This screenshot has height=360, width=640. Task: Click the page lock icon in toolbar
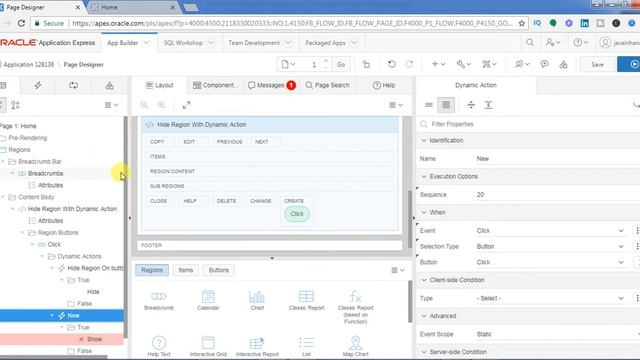(366, 64)
